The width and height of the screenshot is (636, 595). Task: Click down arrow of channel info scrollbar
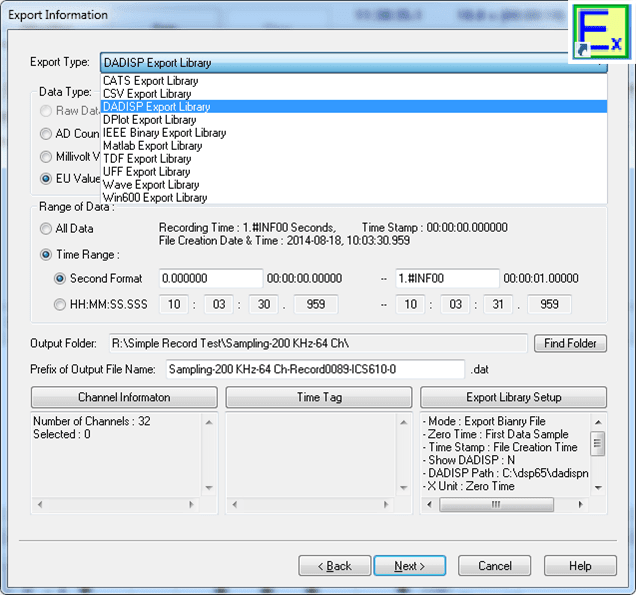[x=209, y=488]
